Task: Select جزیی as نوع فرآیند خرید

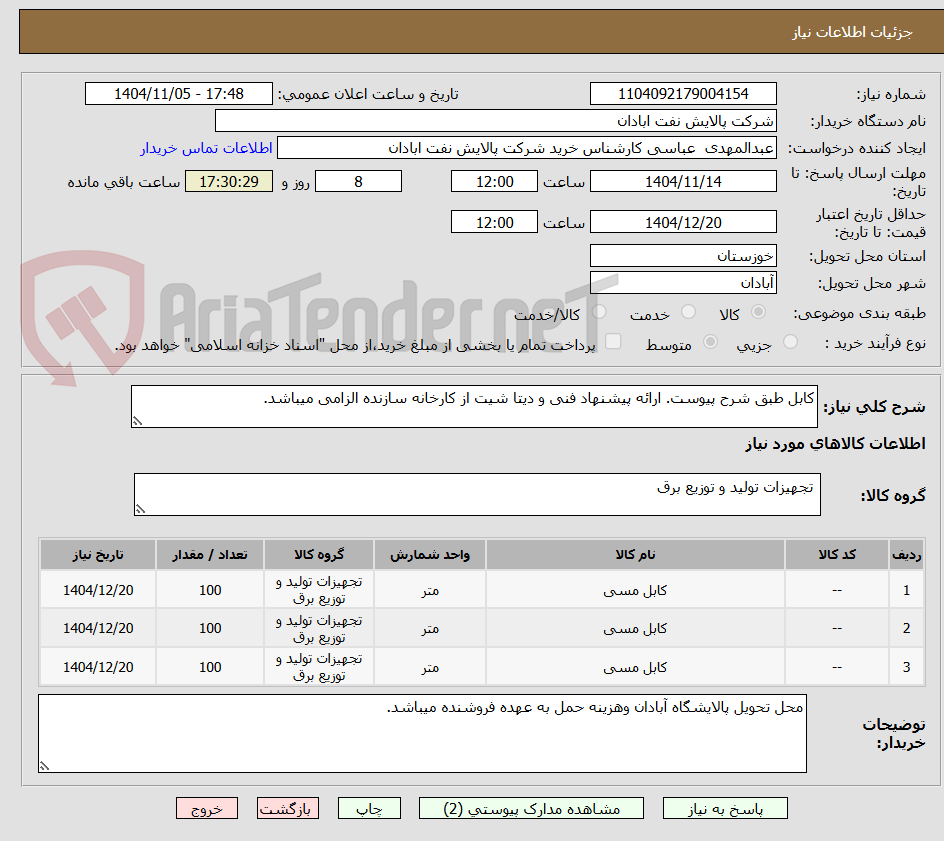Action: click(789, 342)
